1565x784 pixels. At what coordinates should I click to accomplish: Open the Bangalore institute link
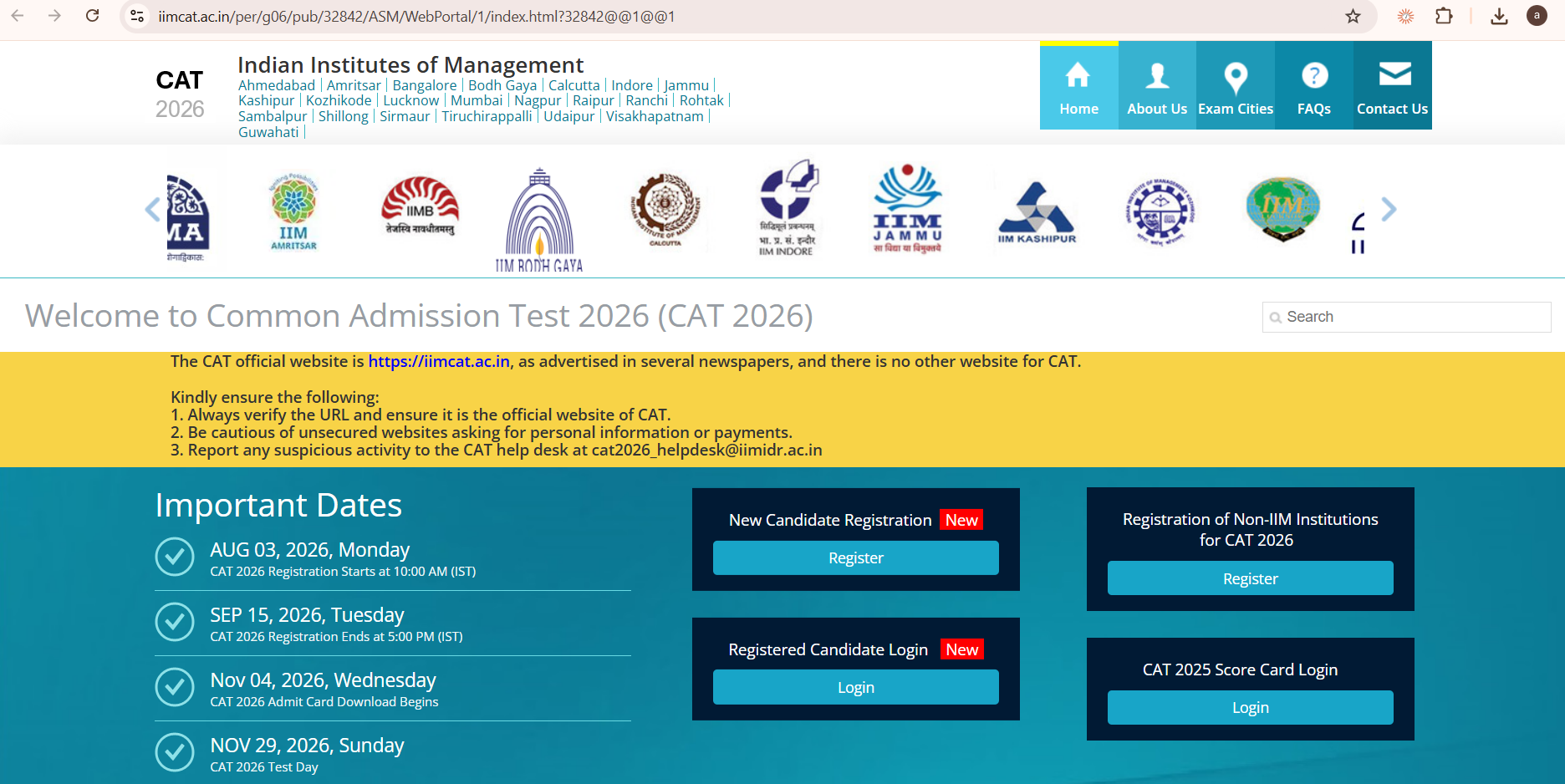[425, 85]
